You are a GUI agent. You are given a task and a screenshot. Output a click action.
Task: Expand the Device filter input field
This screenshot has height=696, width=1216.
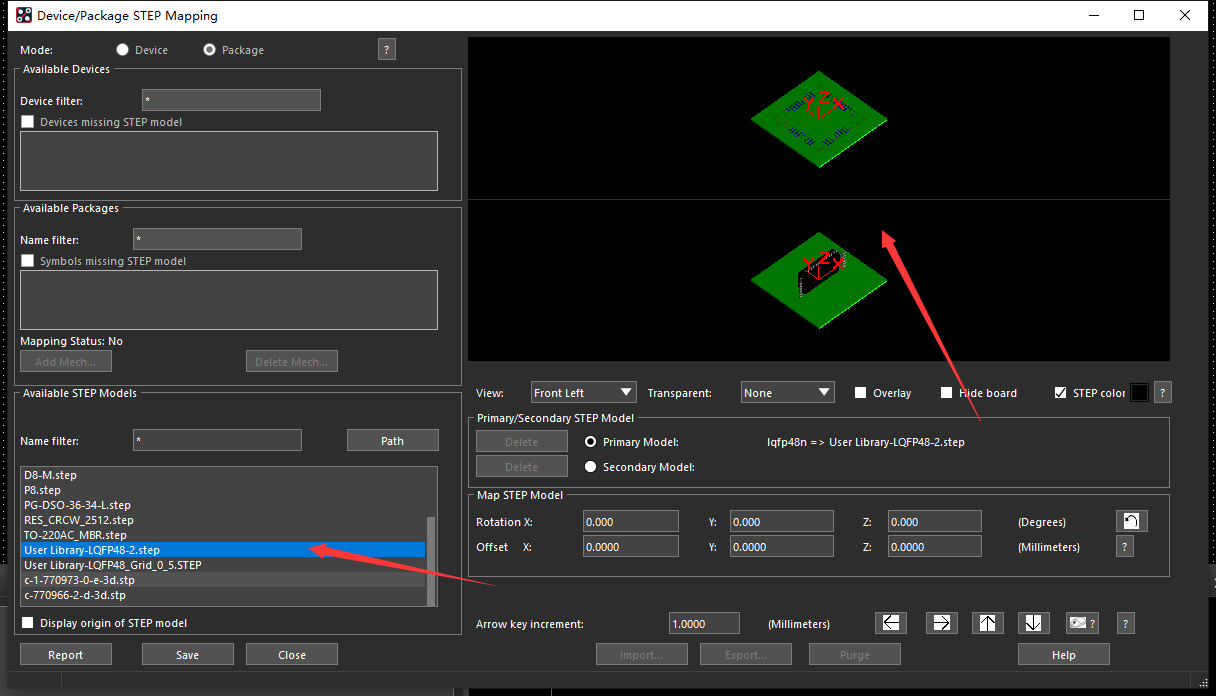(x=231, y=100)
